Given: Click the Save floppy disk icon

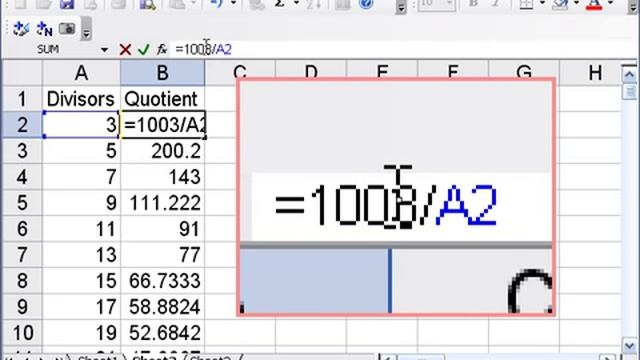Looking at the screenshot, I should pyautogui.click(x=67, y=4).
